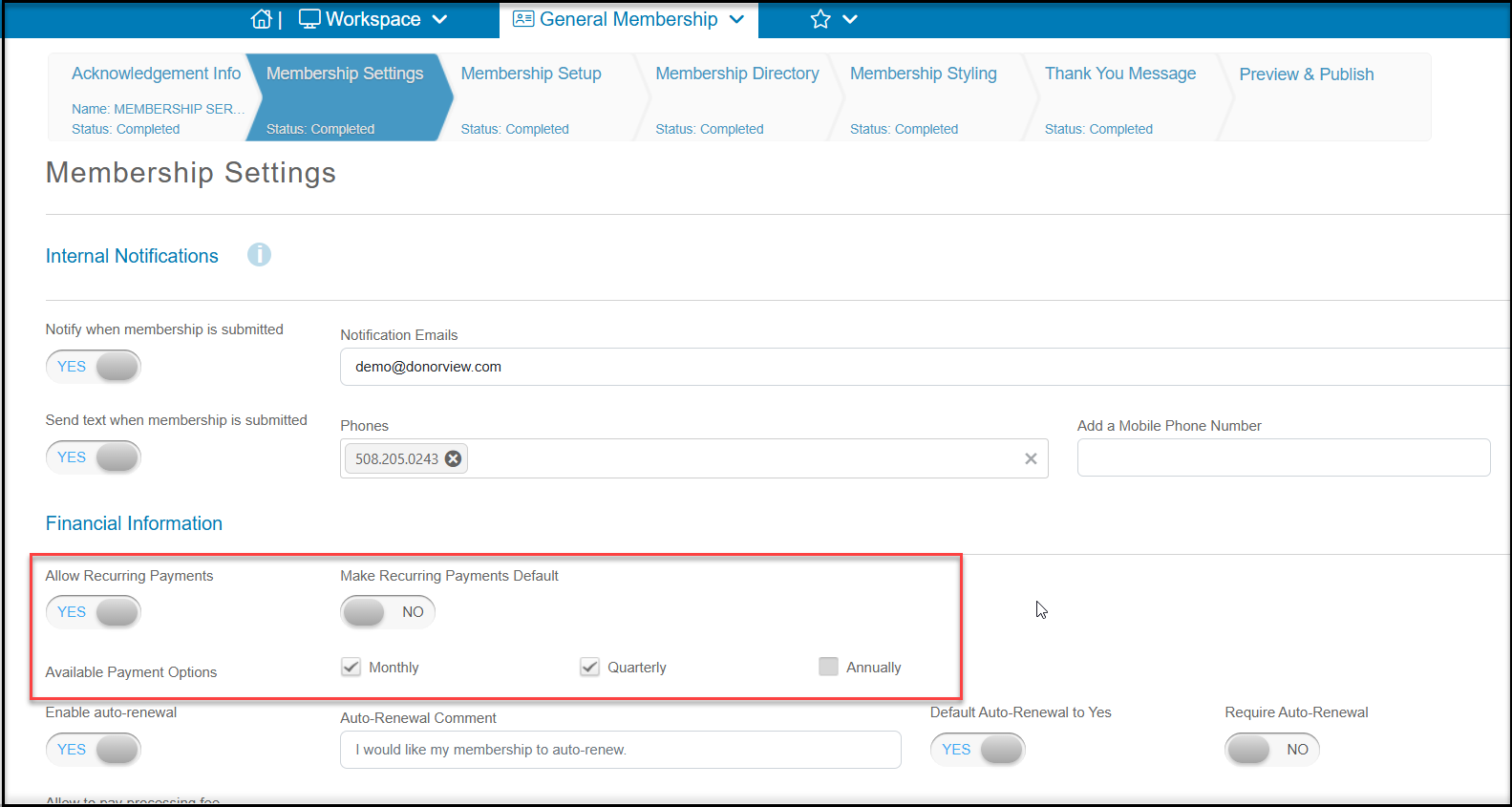Uncheck the Monthly payment option

tap(351, 667)
